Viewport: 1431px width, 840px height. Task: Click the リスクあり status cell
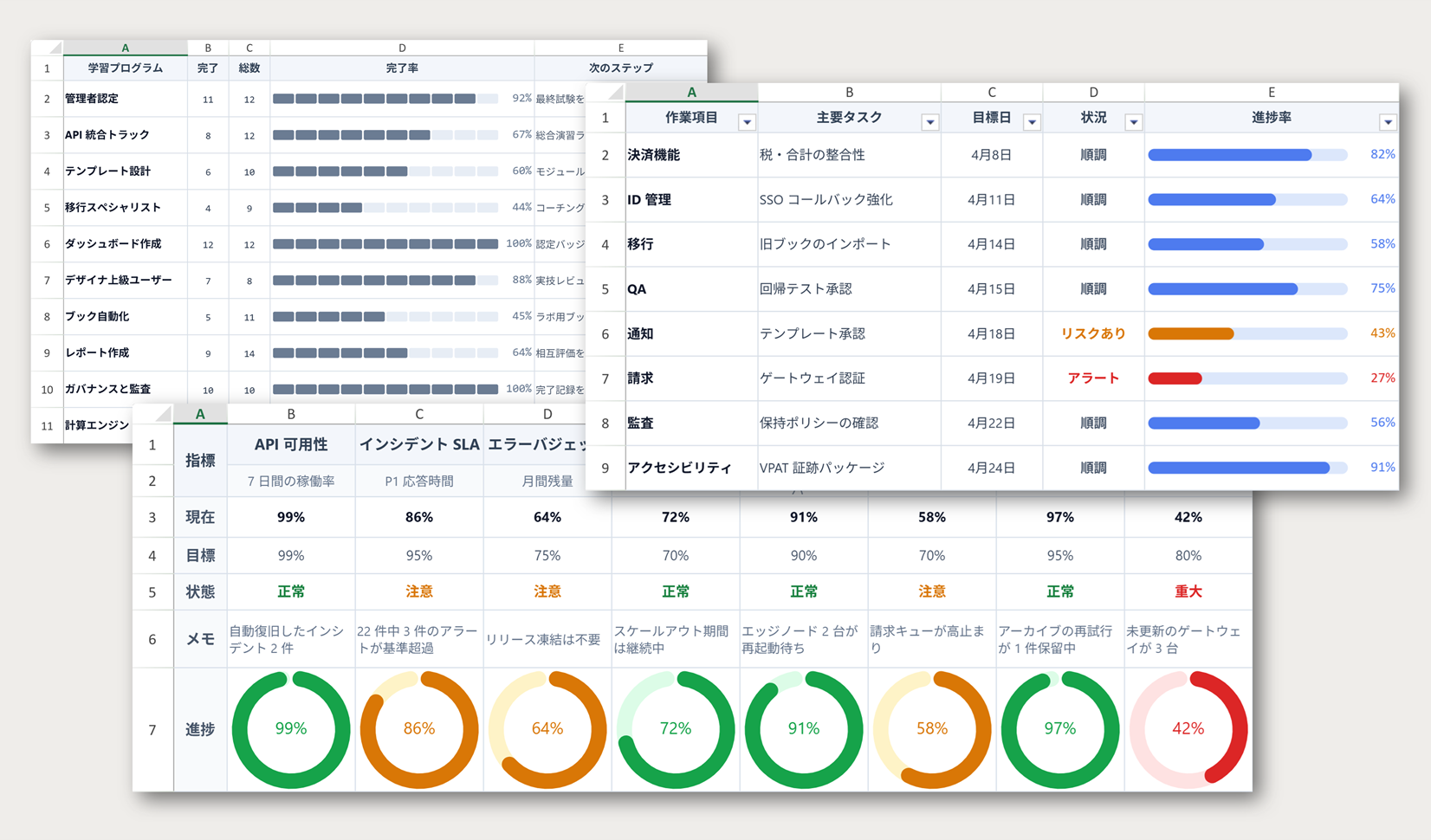(1093, 333)
